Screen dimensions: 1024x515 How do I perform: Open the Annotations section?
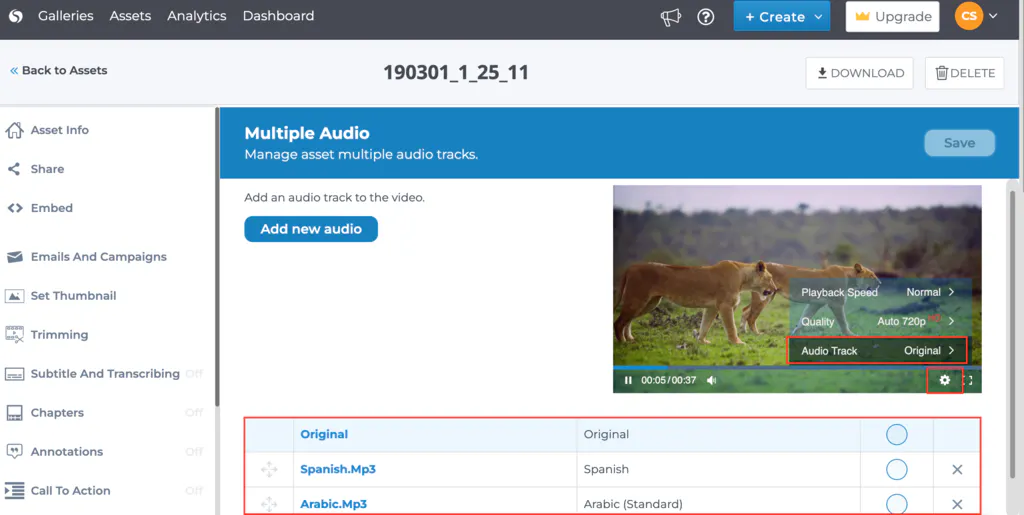[x=67, y=452]
